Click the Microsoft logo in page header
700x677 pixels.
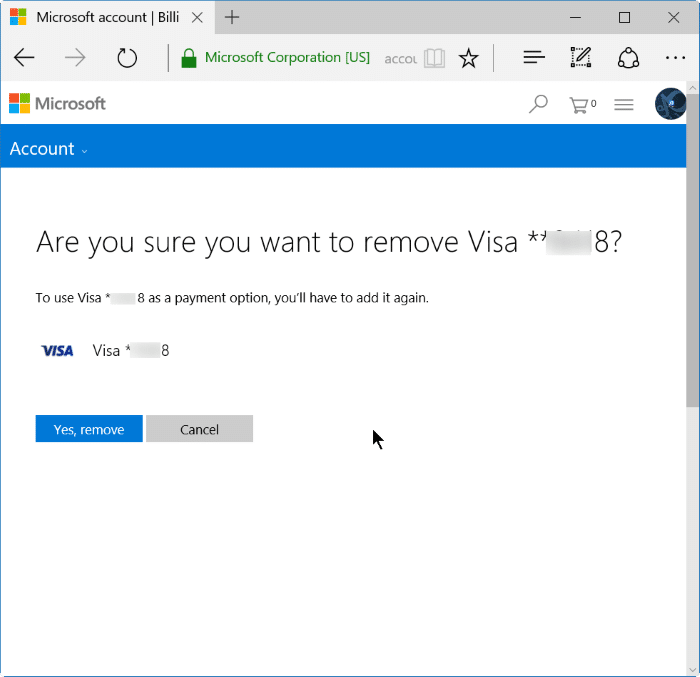[57, 104]
